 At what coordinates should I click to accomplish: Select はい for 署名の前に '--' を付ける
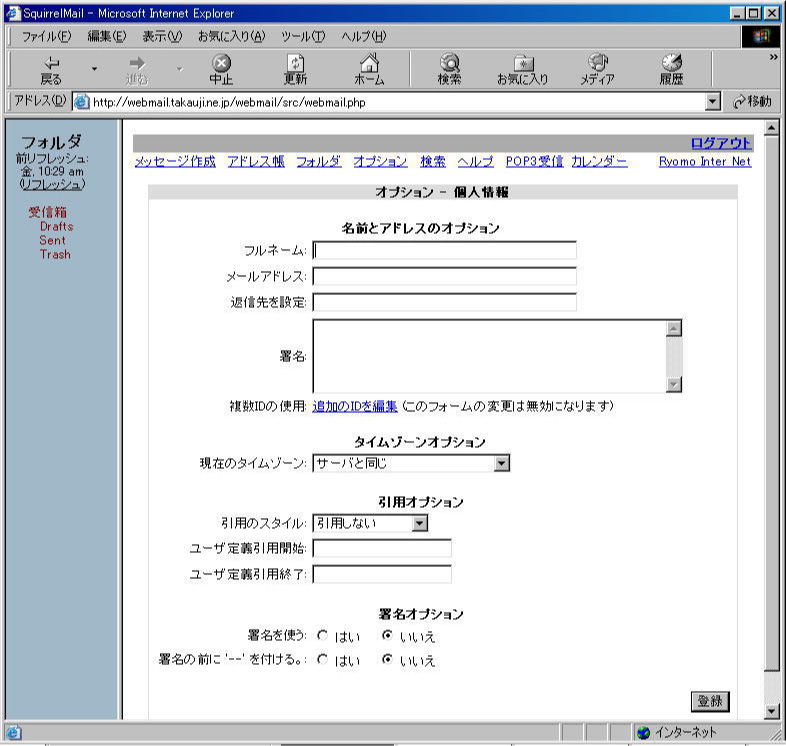(322, 659)
